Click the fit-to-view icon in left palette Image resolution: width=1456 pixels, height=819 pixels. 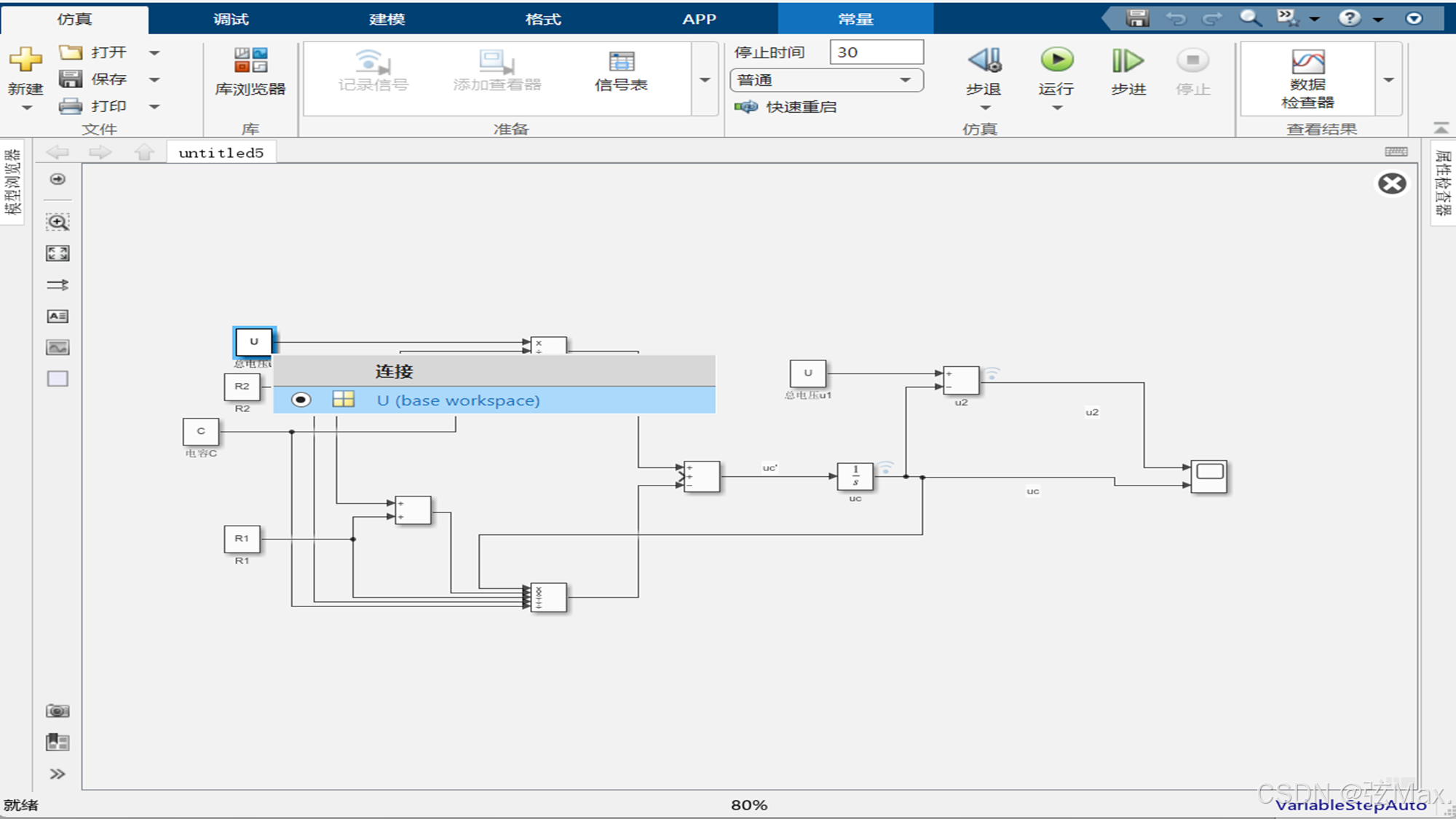[58, 253]
